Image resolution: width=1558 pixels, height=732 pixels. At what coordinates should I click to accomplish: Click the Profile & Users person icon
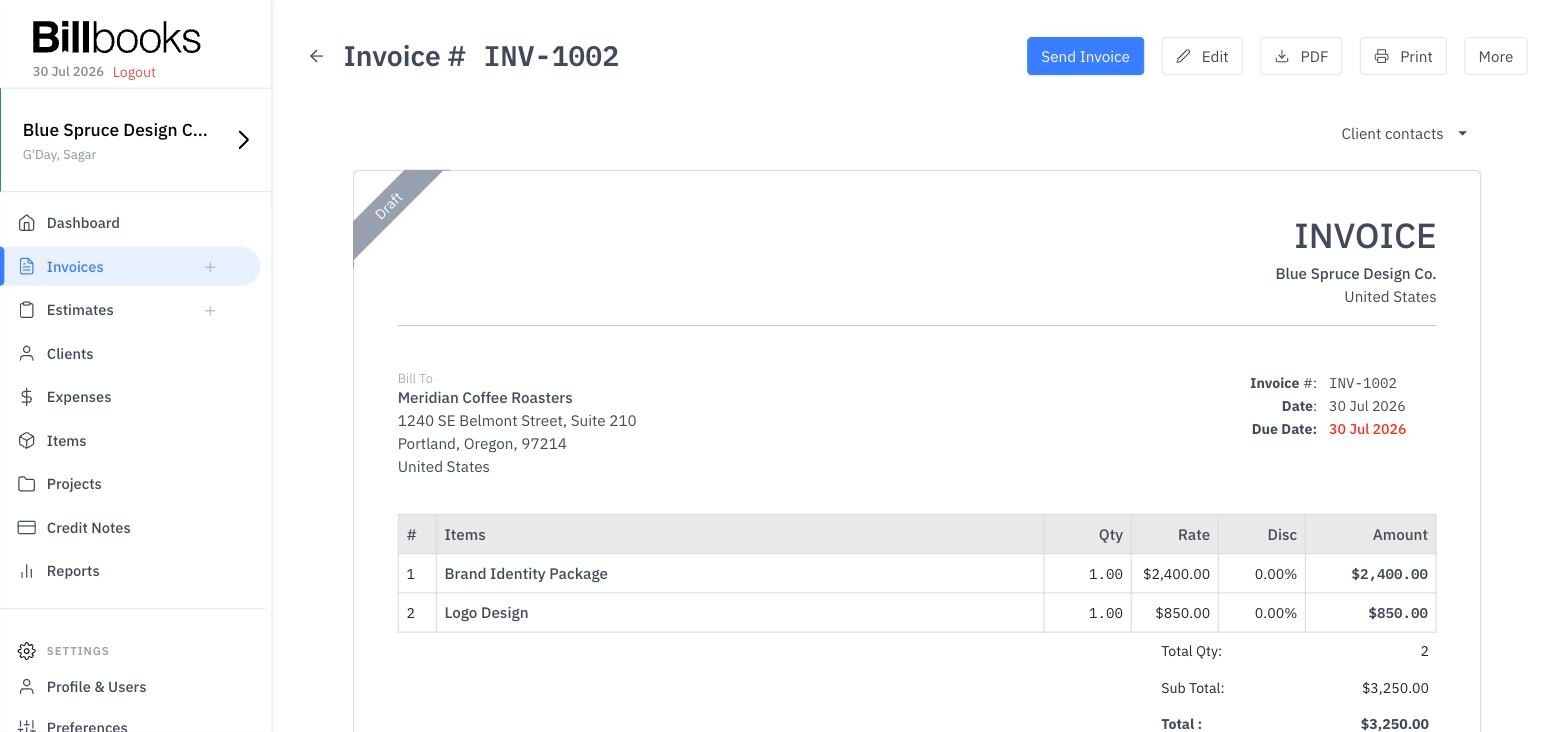click(27, 687)
